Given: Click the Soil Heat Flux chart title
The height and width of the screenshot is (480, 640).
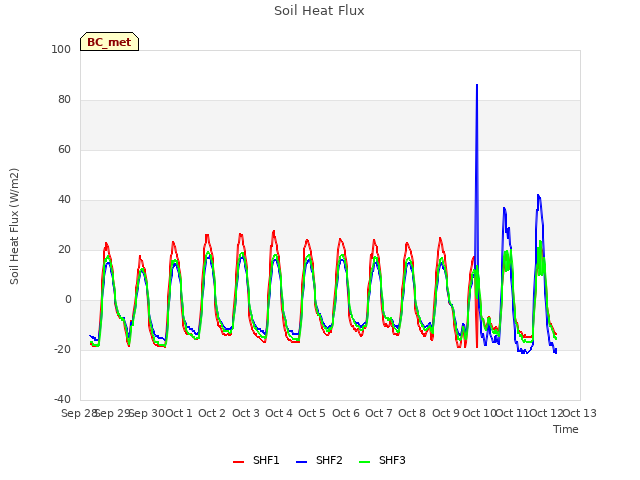Looking at the screenshot, I should pos(319,11).
